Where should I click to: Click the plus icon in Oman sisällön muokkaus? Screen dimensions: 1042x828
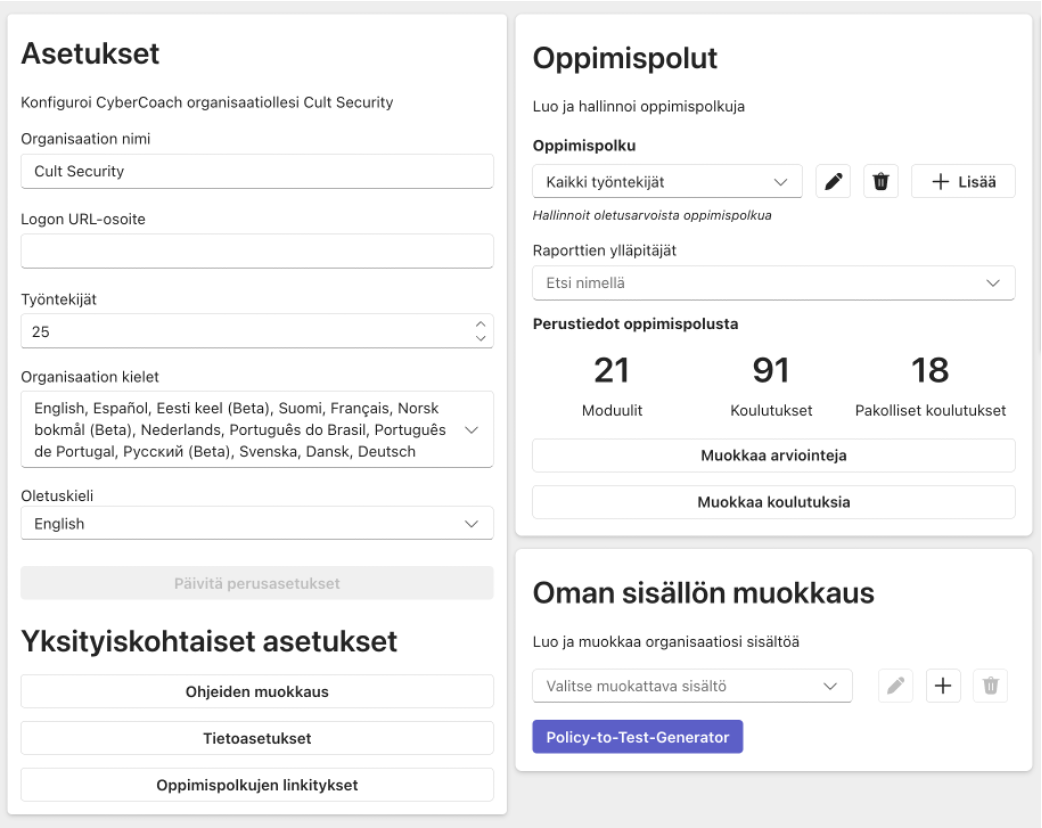(941, 686)
